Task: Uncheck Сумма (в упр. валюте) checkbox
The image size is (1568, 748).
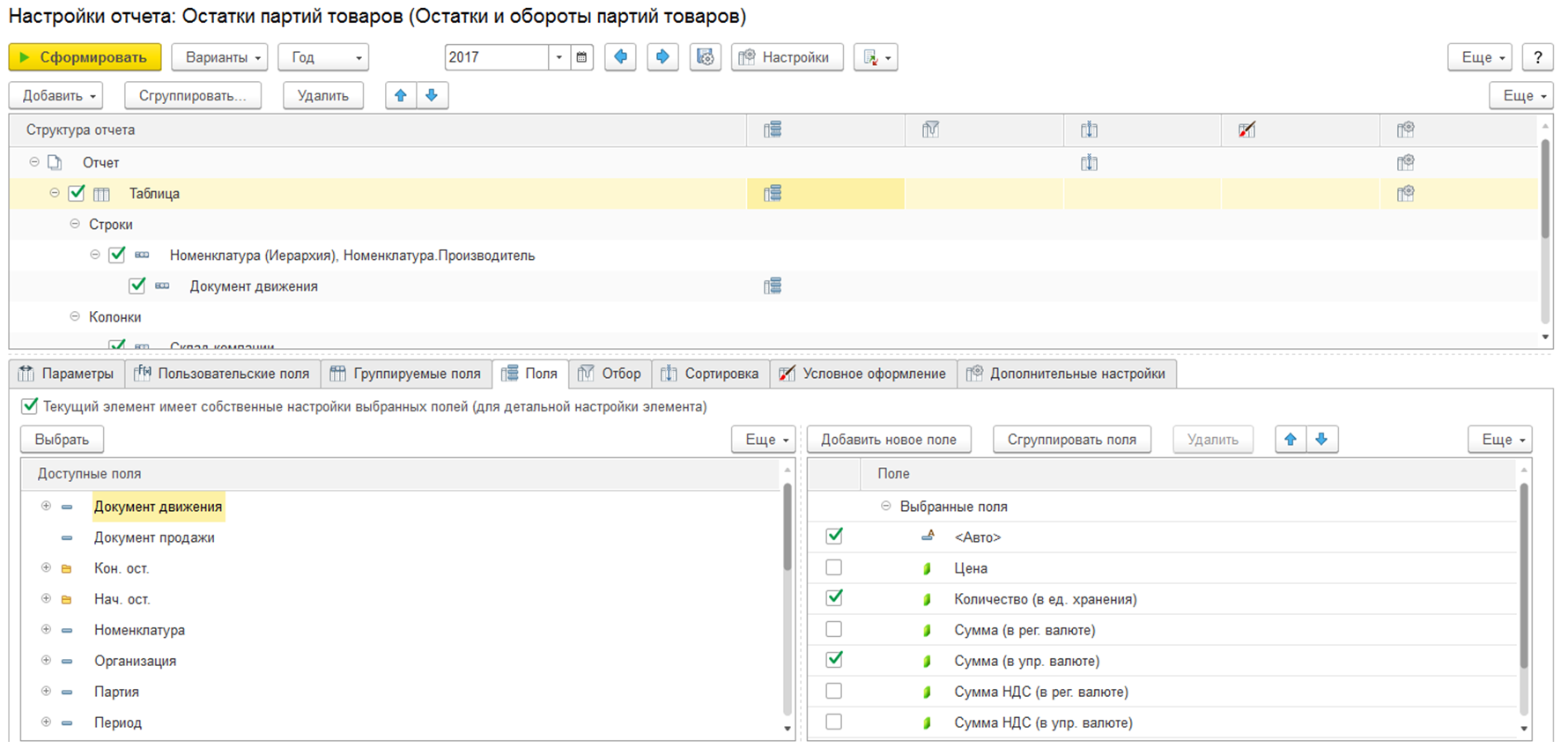Action: 833,659
